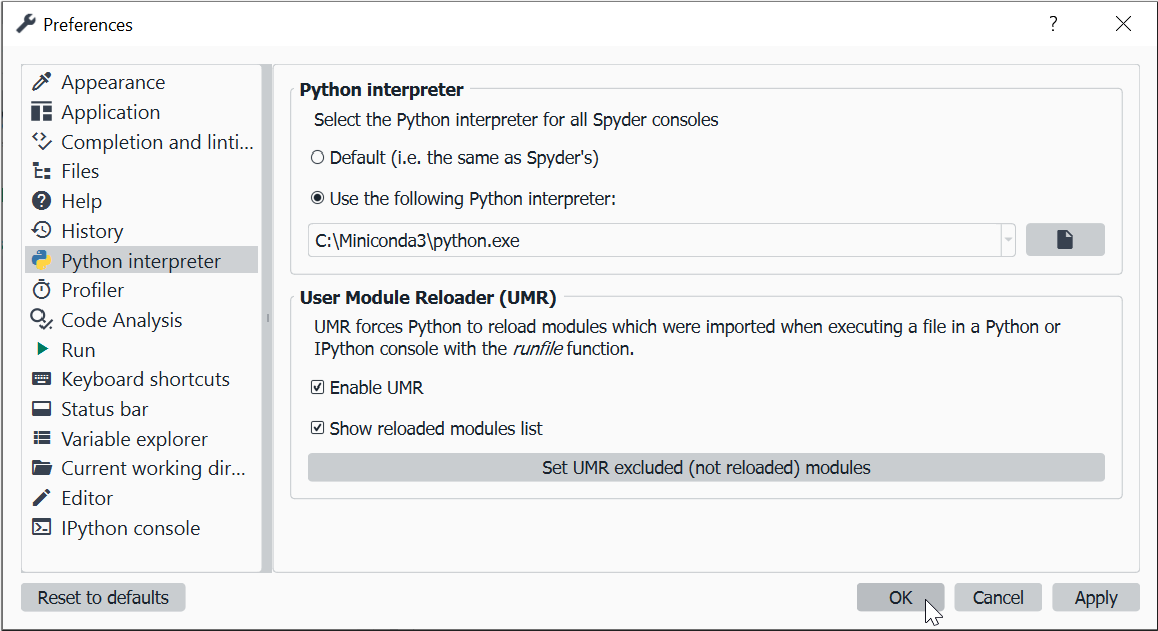Click the Profiler stopwatch icon
The height and width of the screenshot is (631, 1158).
coord(41,290)
